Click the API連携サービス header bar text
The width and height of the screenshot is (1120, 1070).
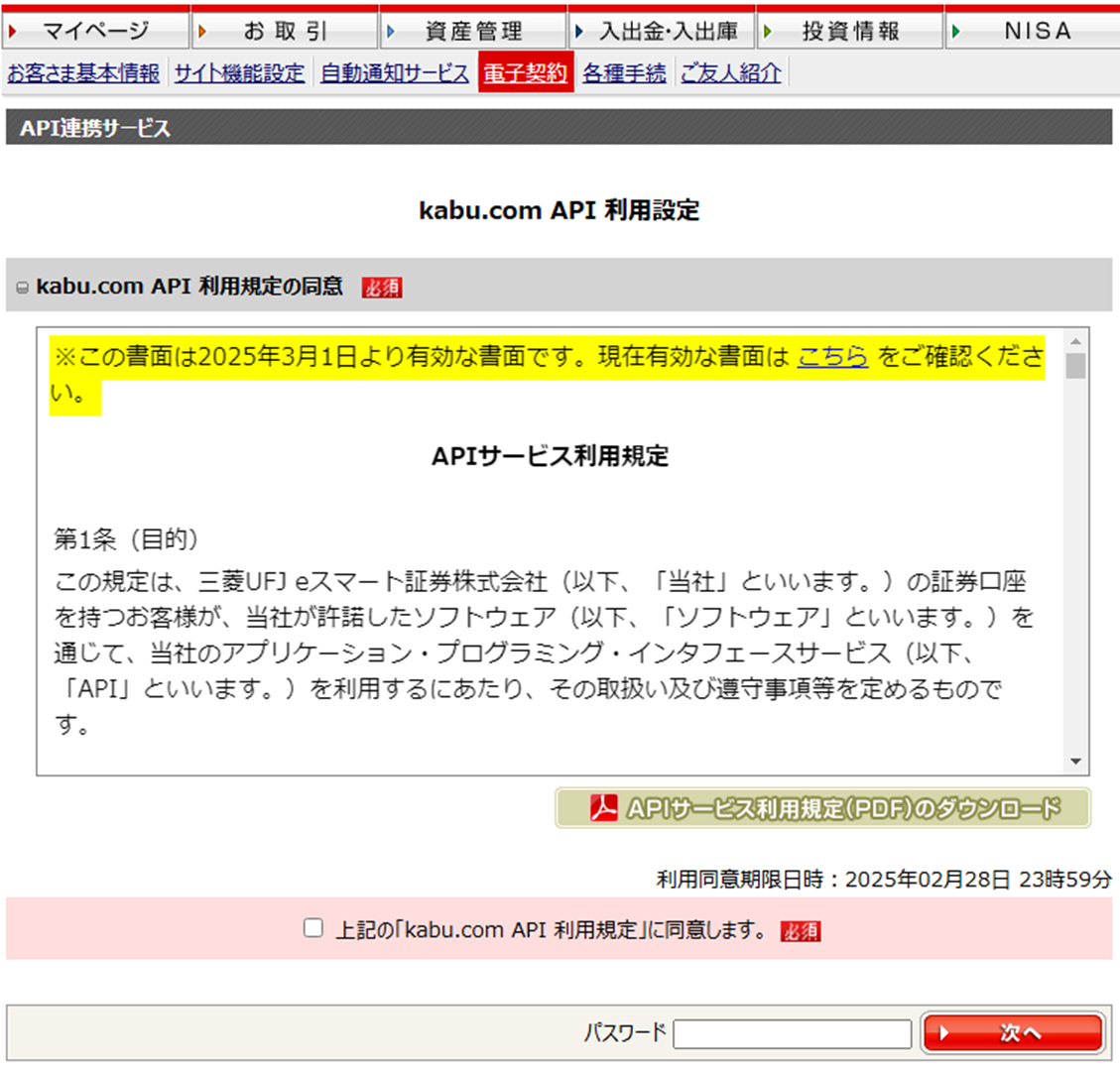(x=95, y=128)
